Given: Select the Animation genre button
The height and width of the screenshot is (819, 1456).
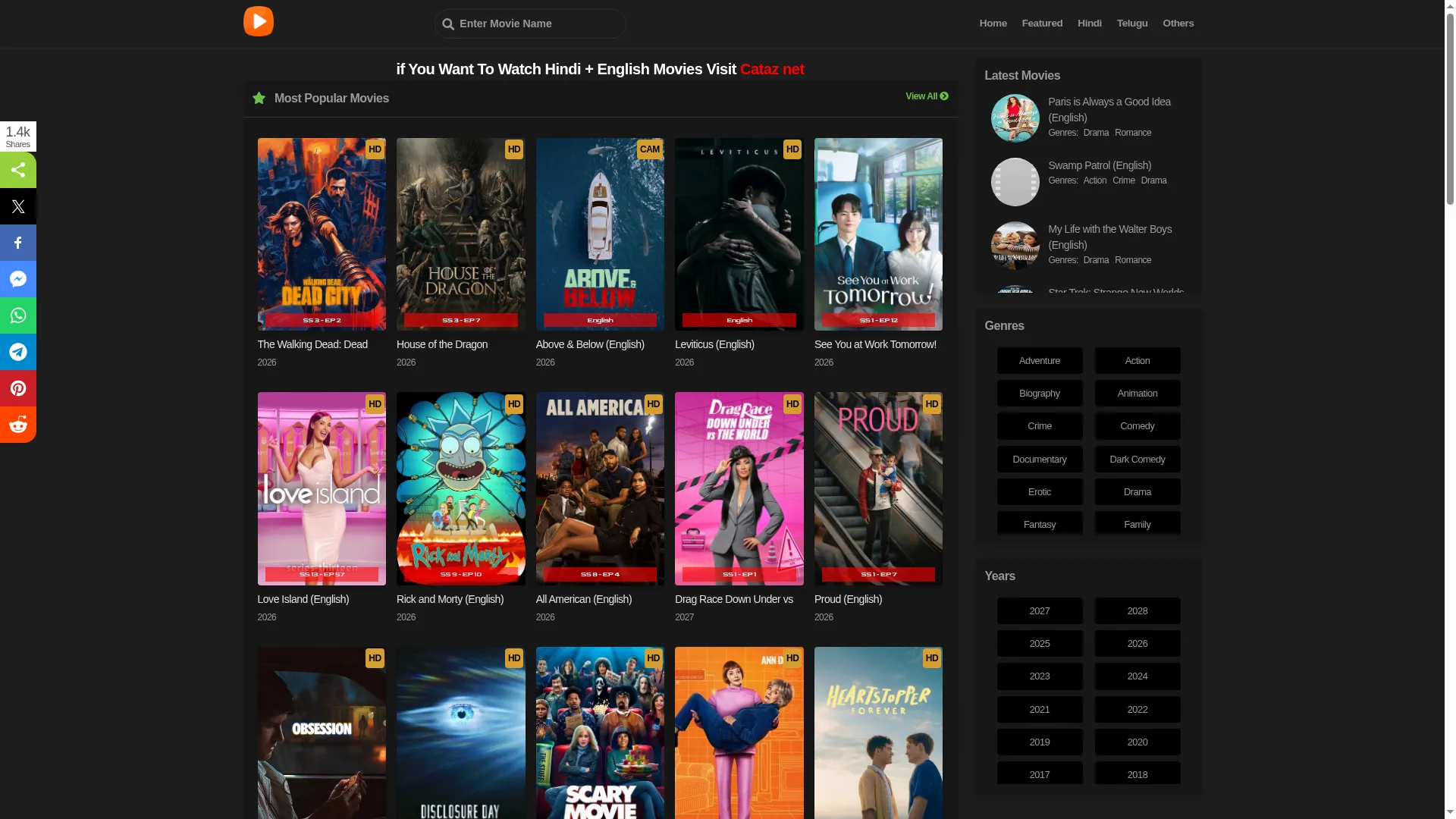Looking at the screenshot, I should (1137, 394).
